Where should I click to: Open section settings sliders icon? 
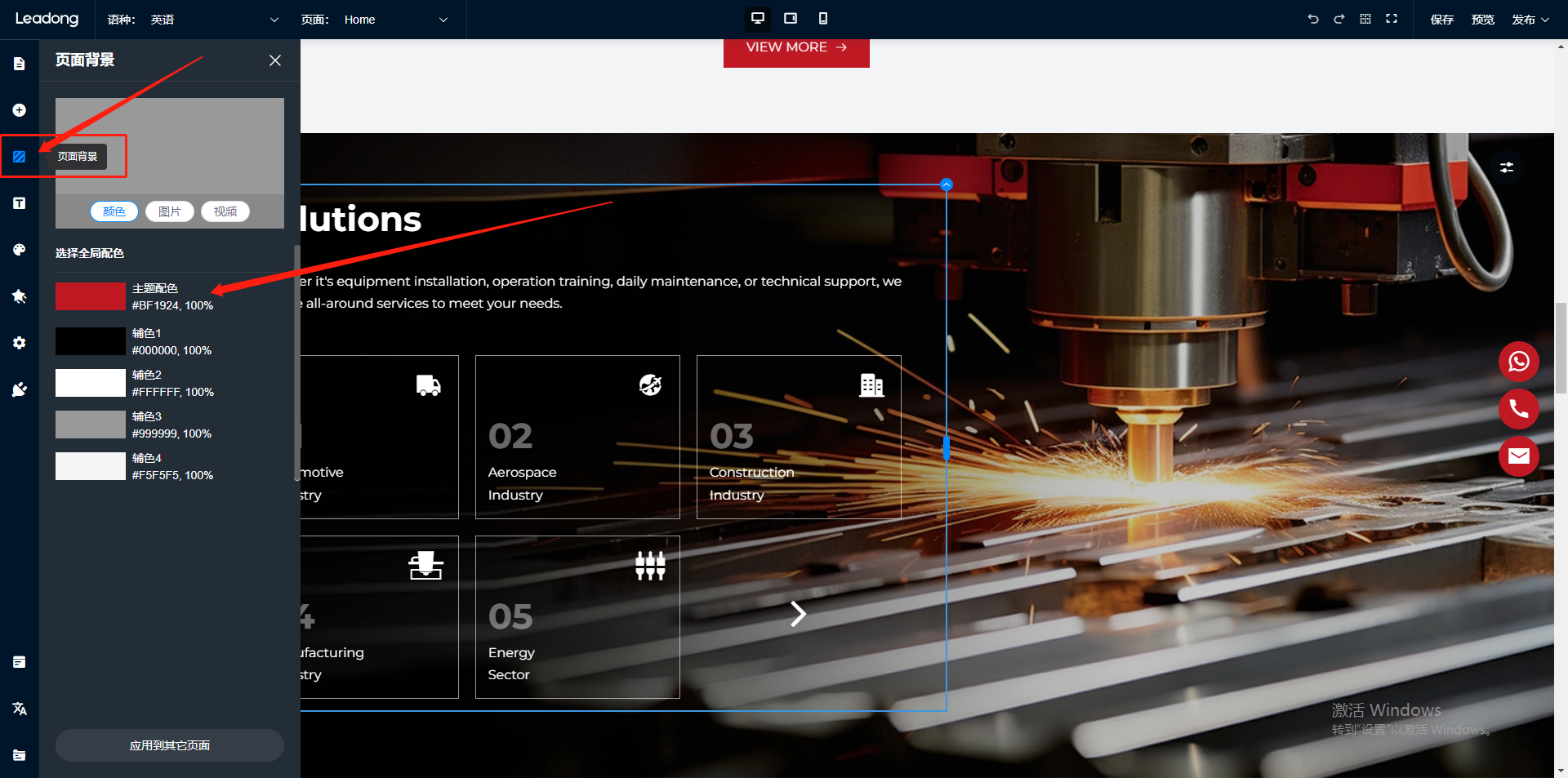[x=1507, y=167]
